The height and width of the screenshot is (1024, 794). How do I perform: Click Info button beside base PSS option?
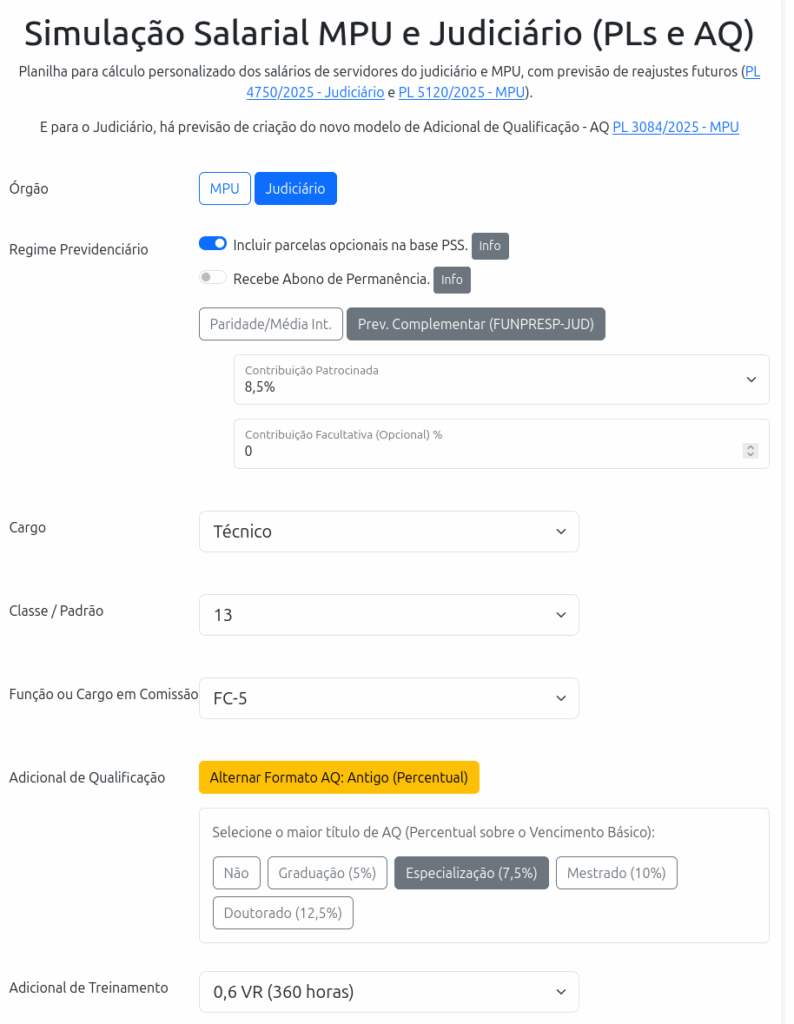point(490,246)
